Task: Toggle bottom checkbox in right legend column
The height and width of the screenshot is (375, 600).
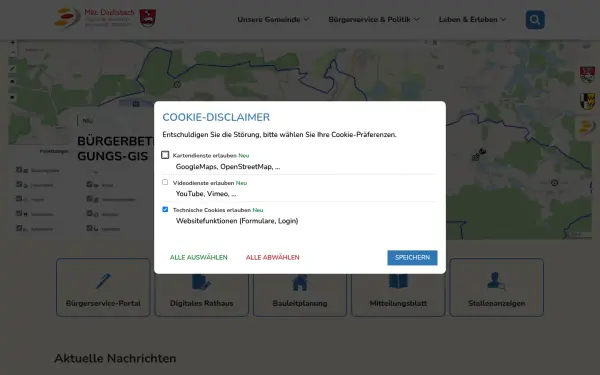Action: coord(89,228)
